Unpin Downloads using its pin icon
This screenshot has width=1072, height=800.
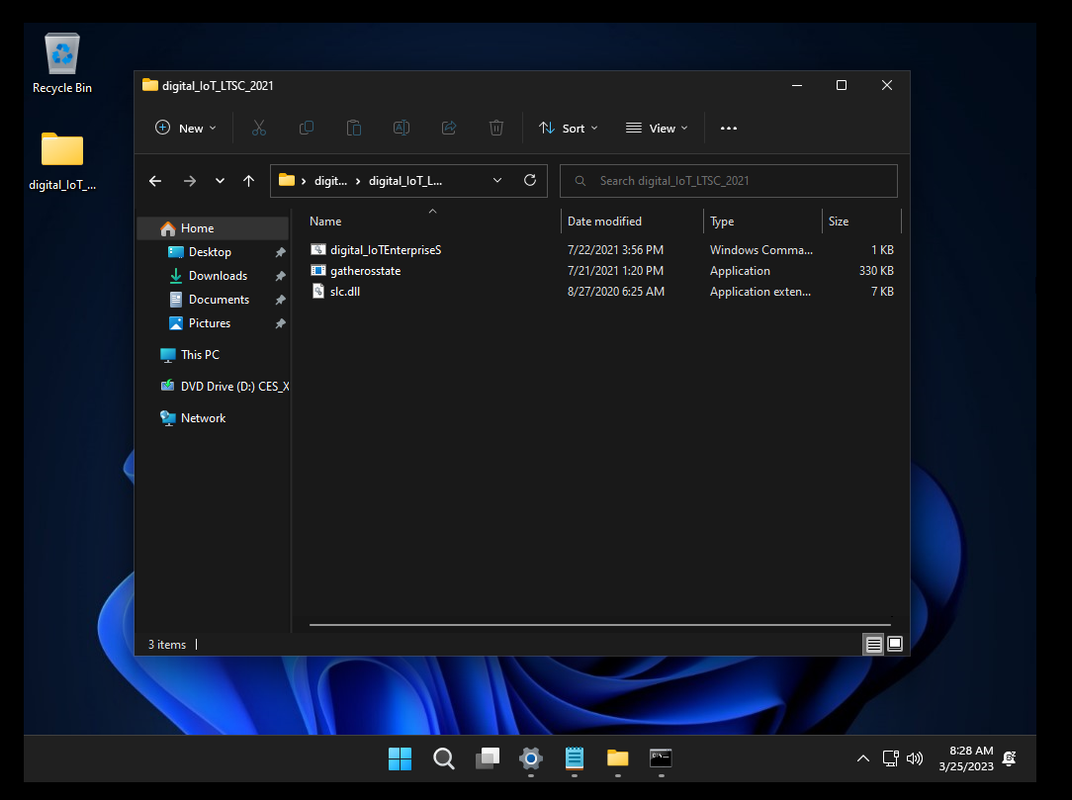coord(280,276)
